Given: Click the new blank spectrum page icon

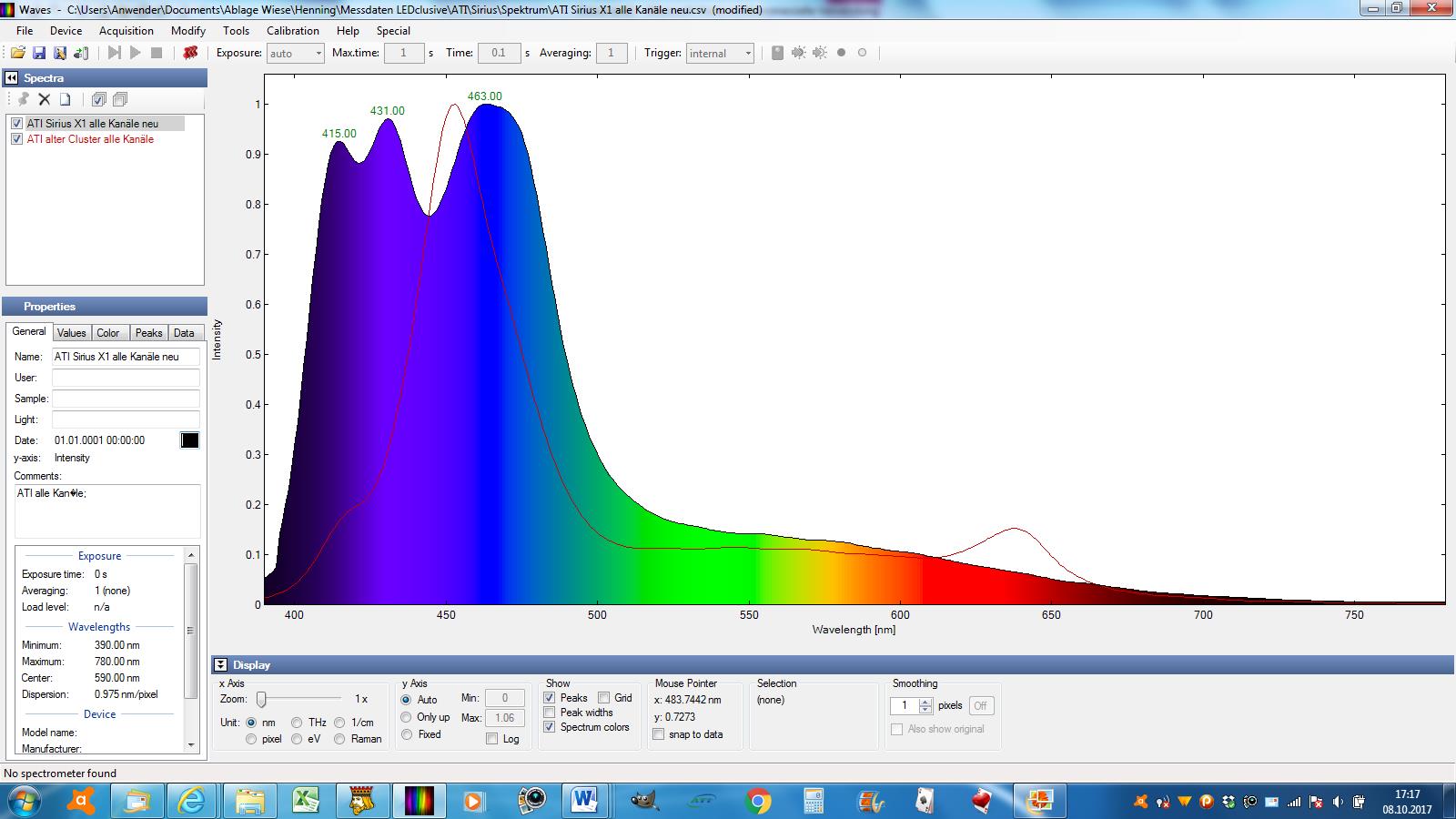Looking at the screenshot, I should click(x=65, y=99).
